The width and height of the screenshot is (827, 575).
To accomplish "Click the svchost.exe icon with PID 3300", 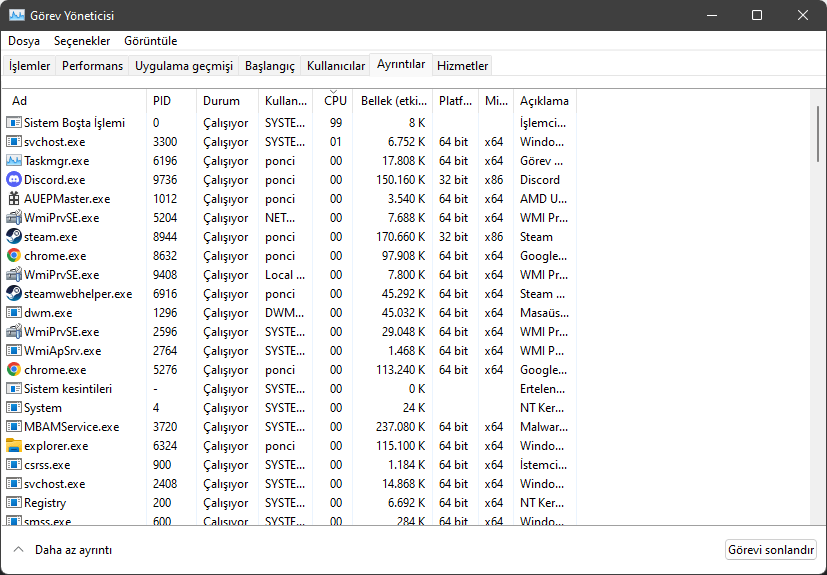I will click(x=14, y=142).
